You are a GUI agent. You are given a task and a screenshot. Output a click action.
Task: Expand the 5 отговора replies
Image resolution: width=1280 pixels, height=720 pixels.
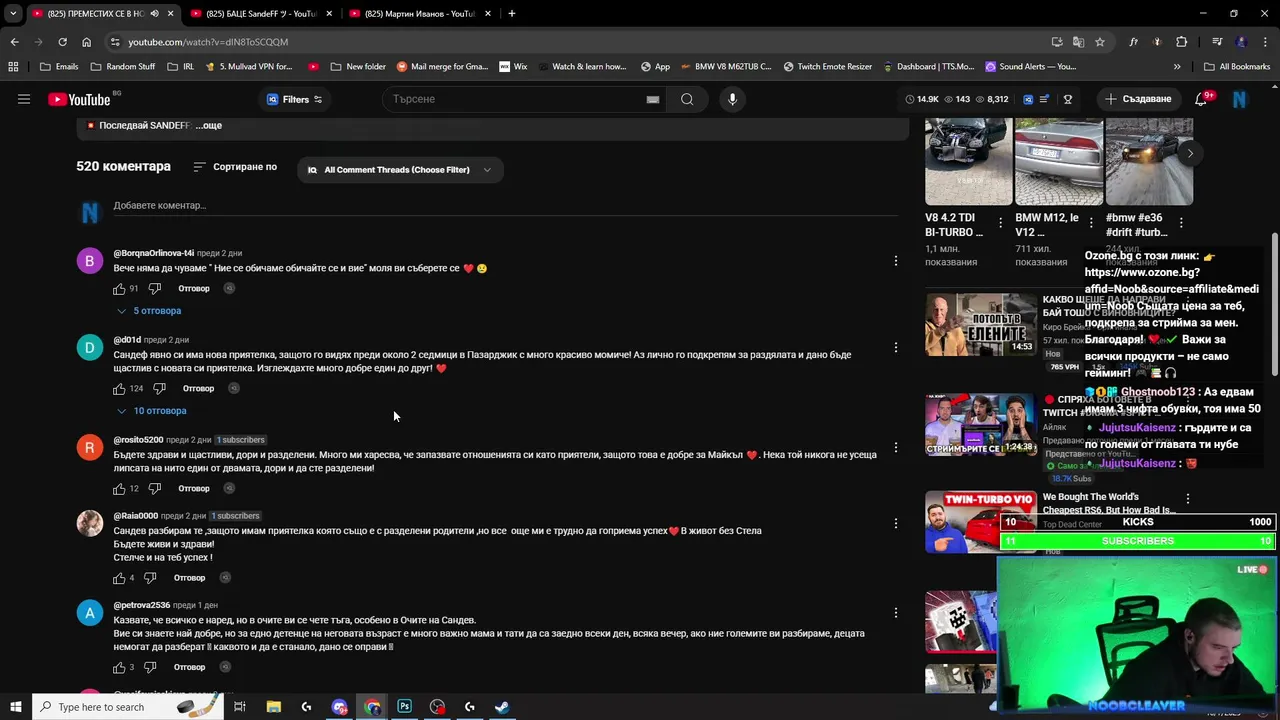[x=149, y=311]
